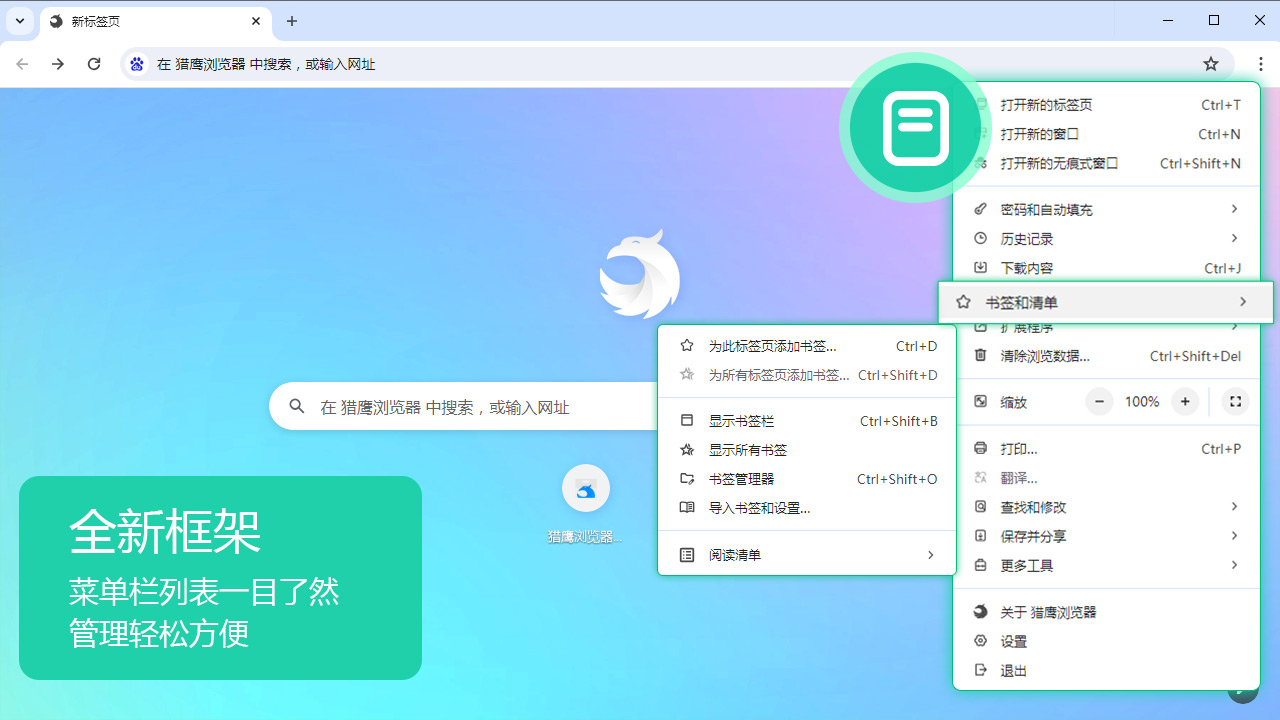1280x720 pixels.
Task: Open the browser's three-dot main menu
Action: pyautogui.click(x=1260, y=63)
